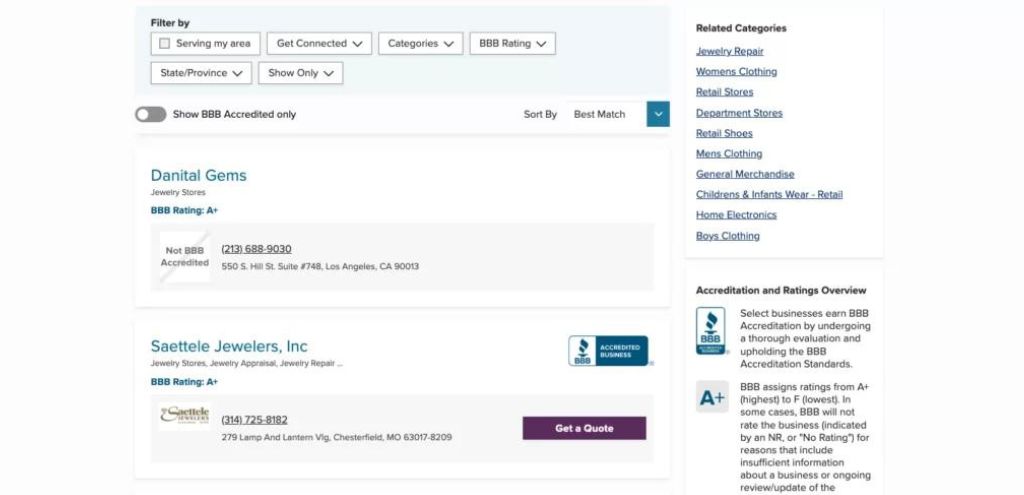Click the BBB accreditation seal in overview
The width and height of the screenshot is (1024, 495).
(x=711, y=331)
